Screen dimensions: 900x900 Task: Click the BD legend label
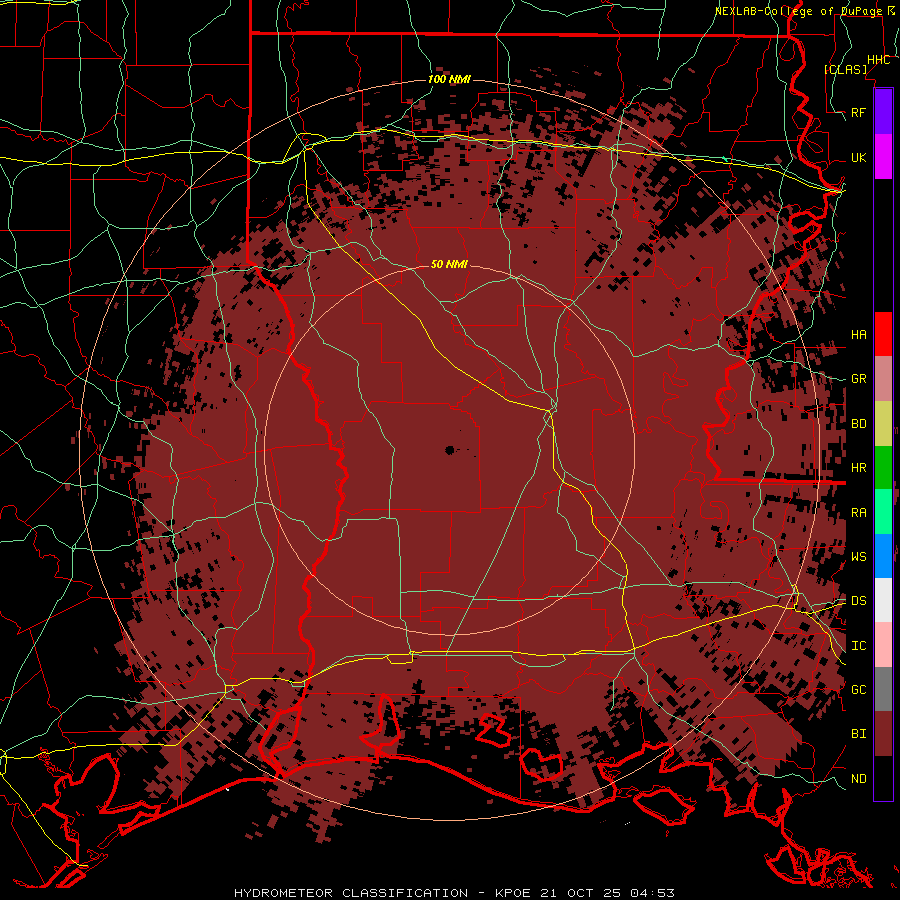tap(858, 424)
